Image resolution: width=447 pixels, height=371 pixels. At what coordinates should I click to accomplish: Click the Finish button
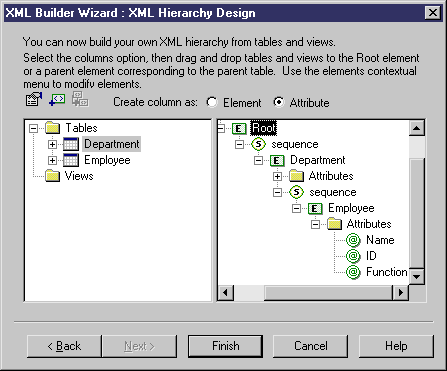[x=226, y=346]
